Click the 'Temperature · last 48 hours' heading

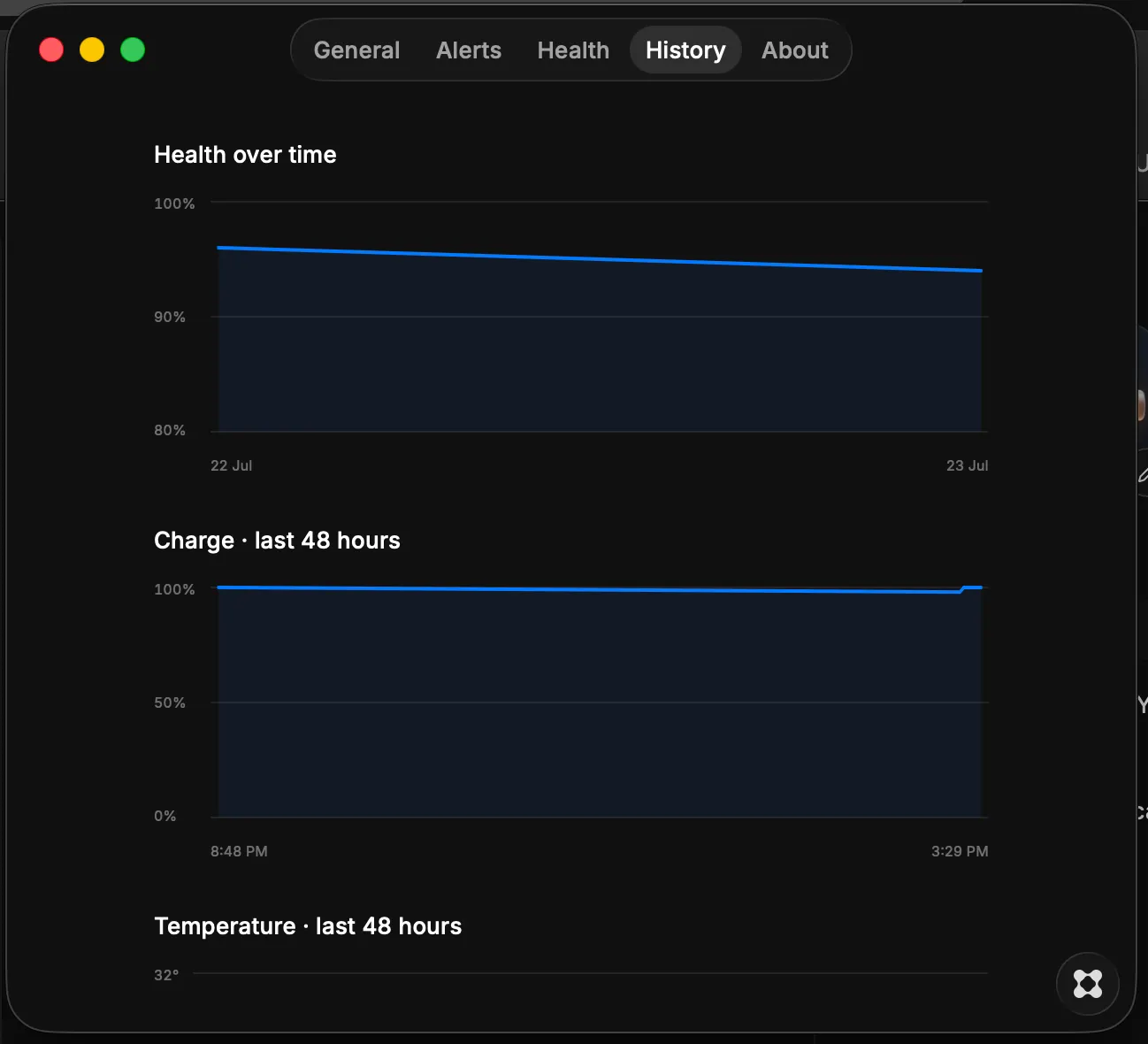tap(308, 926)
